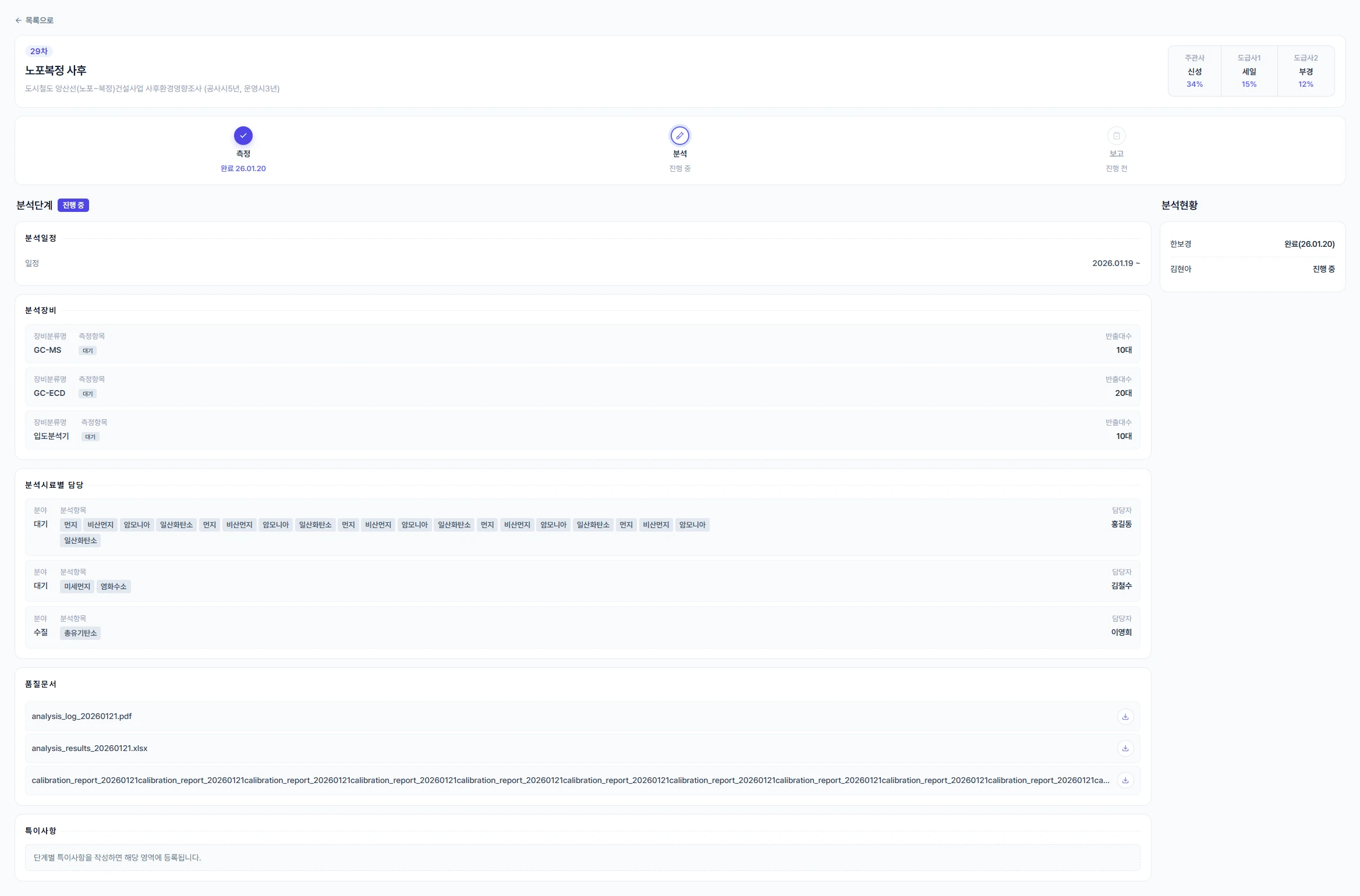
Task: Download analysis_log_20260121.pdf via download icon
Action: pyautogui.click(x=1125, y=717)
